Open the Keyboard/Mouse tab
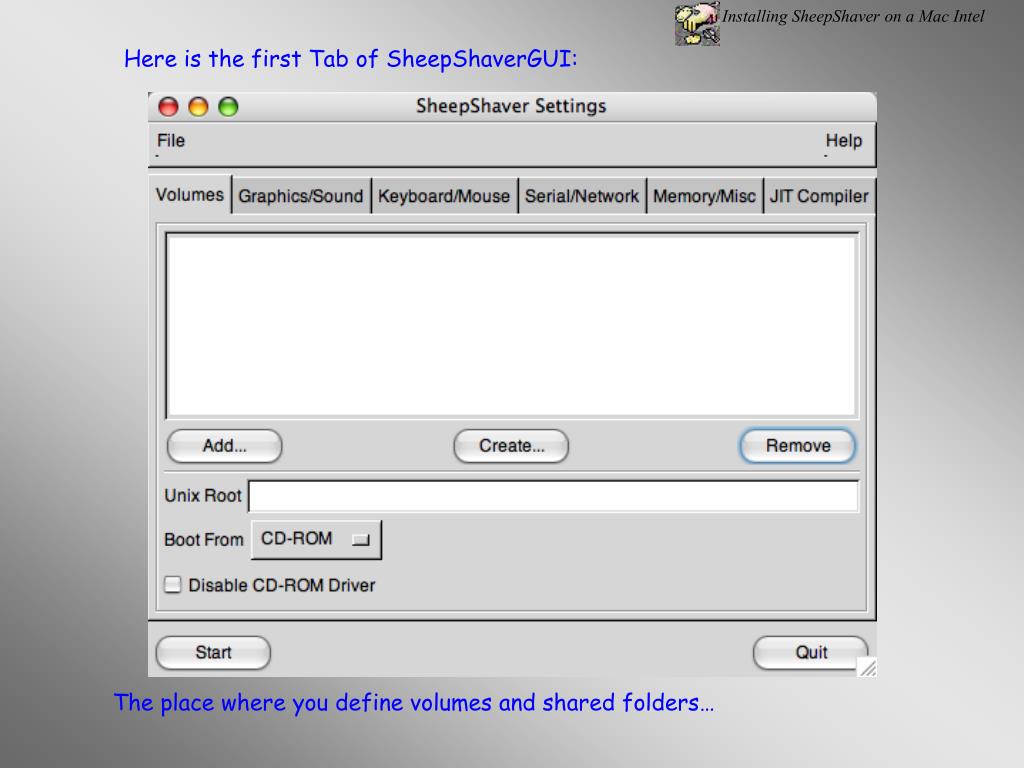This screenshot has height=768, width=1024. tap(444, 196)
